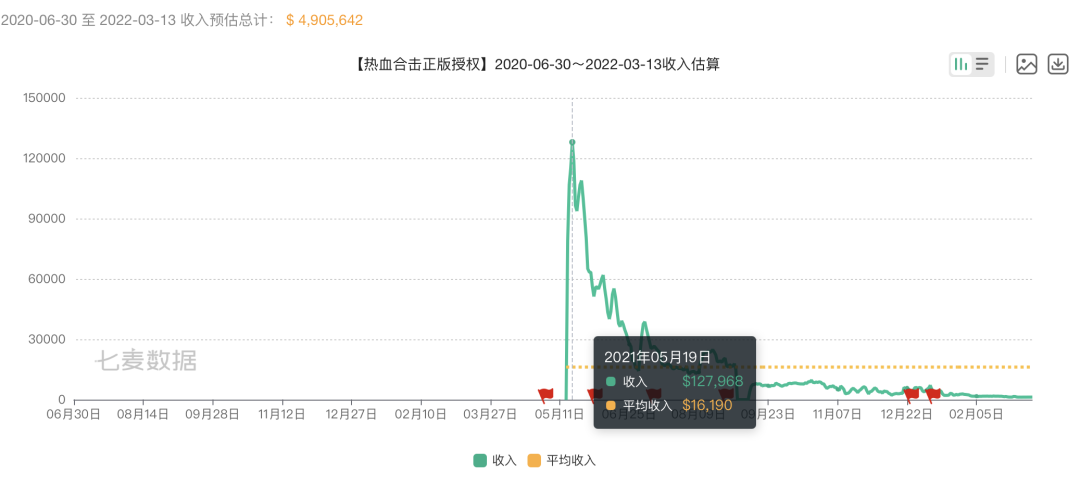
Task: Select the rightmost red flag marker
Action: (933, 395)
